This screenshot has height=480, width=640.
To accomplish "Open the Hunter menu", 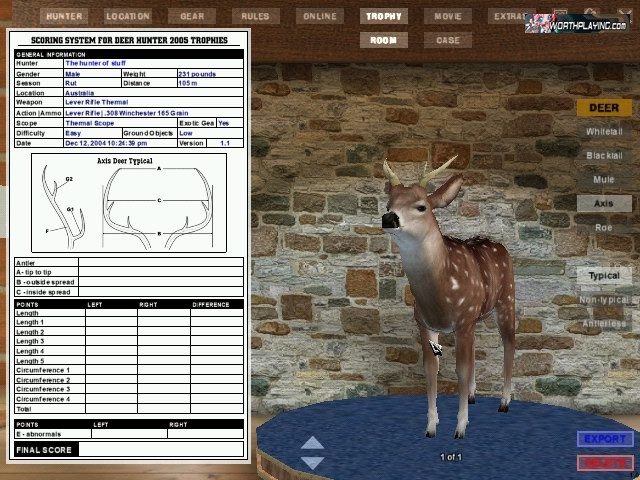I will pos(65,16).
